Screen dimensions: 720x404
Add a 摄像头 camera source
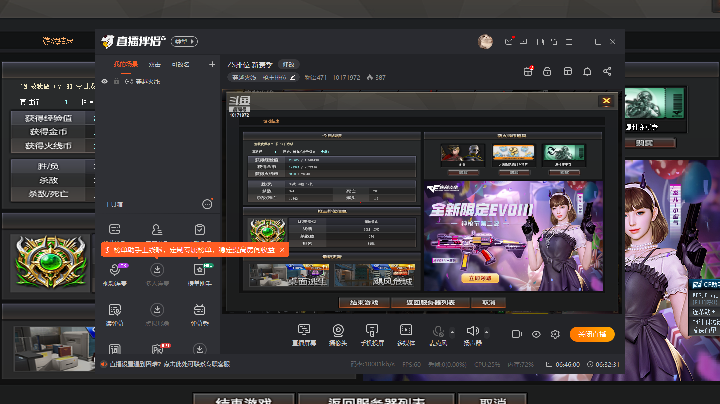click(x=338, y=335)
